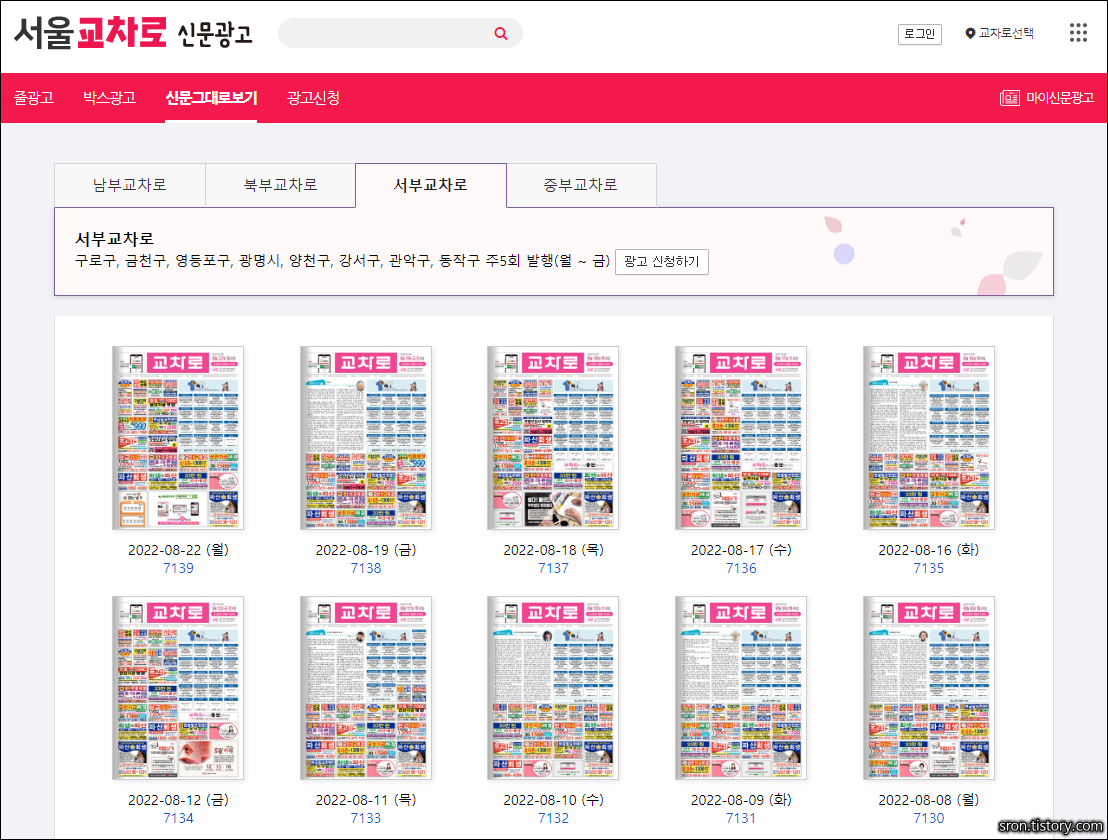Open the 2022-08-19 newspaper thumbnail
The height and width of the screenshot is (840, 1108).
366,438
